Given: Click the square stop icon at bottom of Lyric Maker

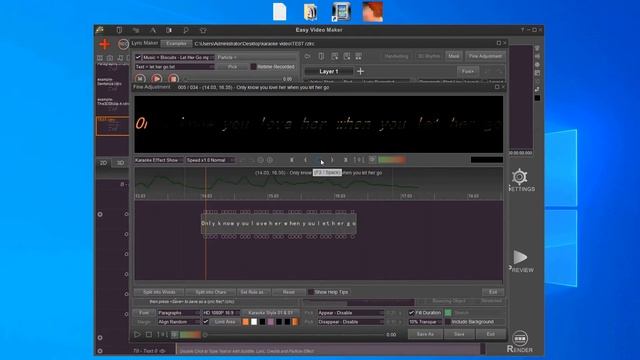Looking at the screenshot, I should (149, 334).
